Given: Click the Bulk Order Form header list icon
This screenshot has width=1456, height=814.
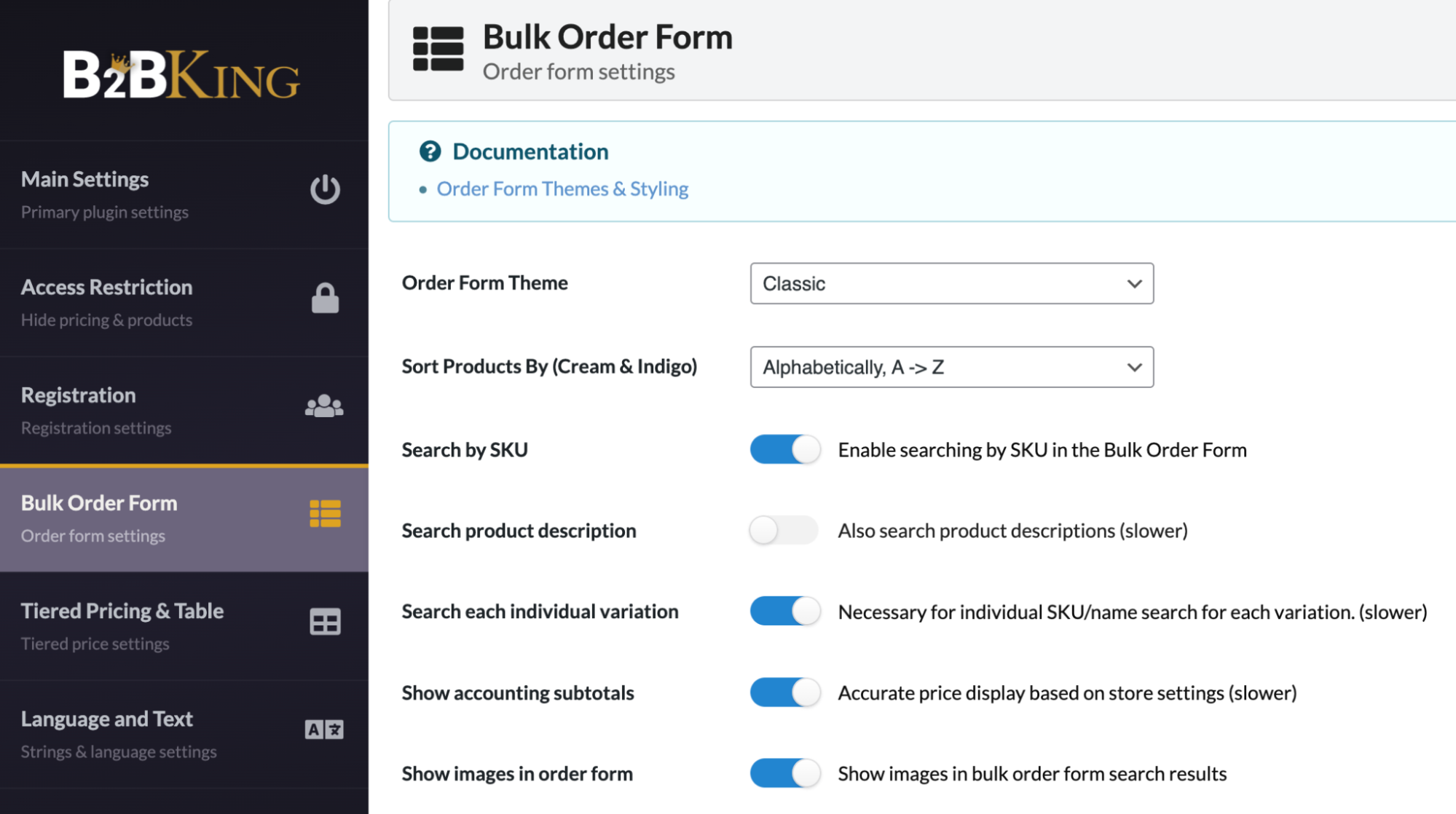Looking at the screenshot, I should (438, 49).
